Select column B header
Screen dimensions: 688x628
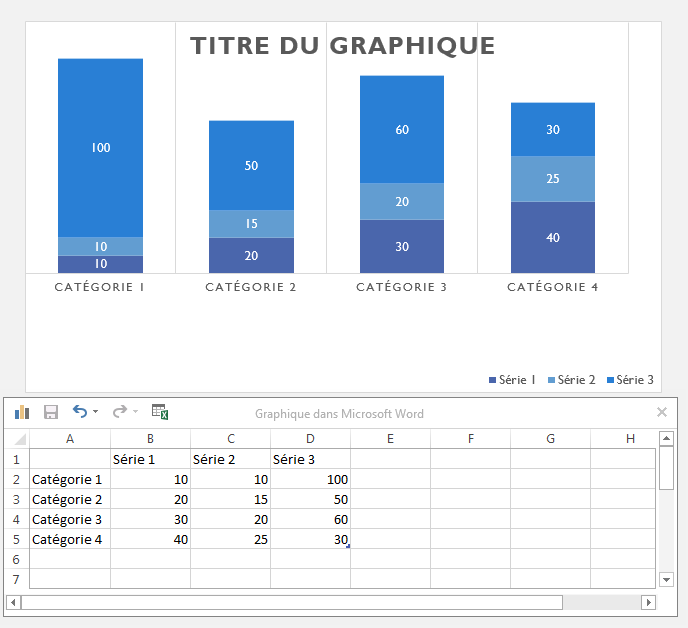150,438
